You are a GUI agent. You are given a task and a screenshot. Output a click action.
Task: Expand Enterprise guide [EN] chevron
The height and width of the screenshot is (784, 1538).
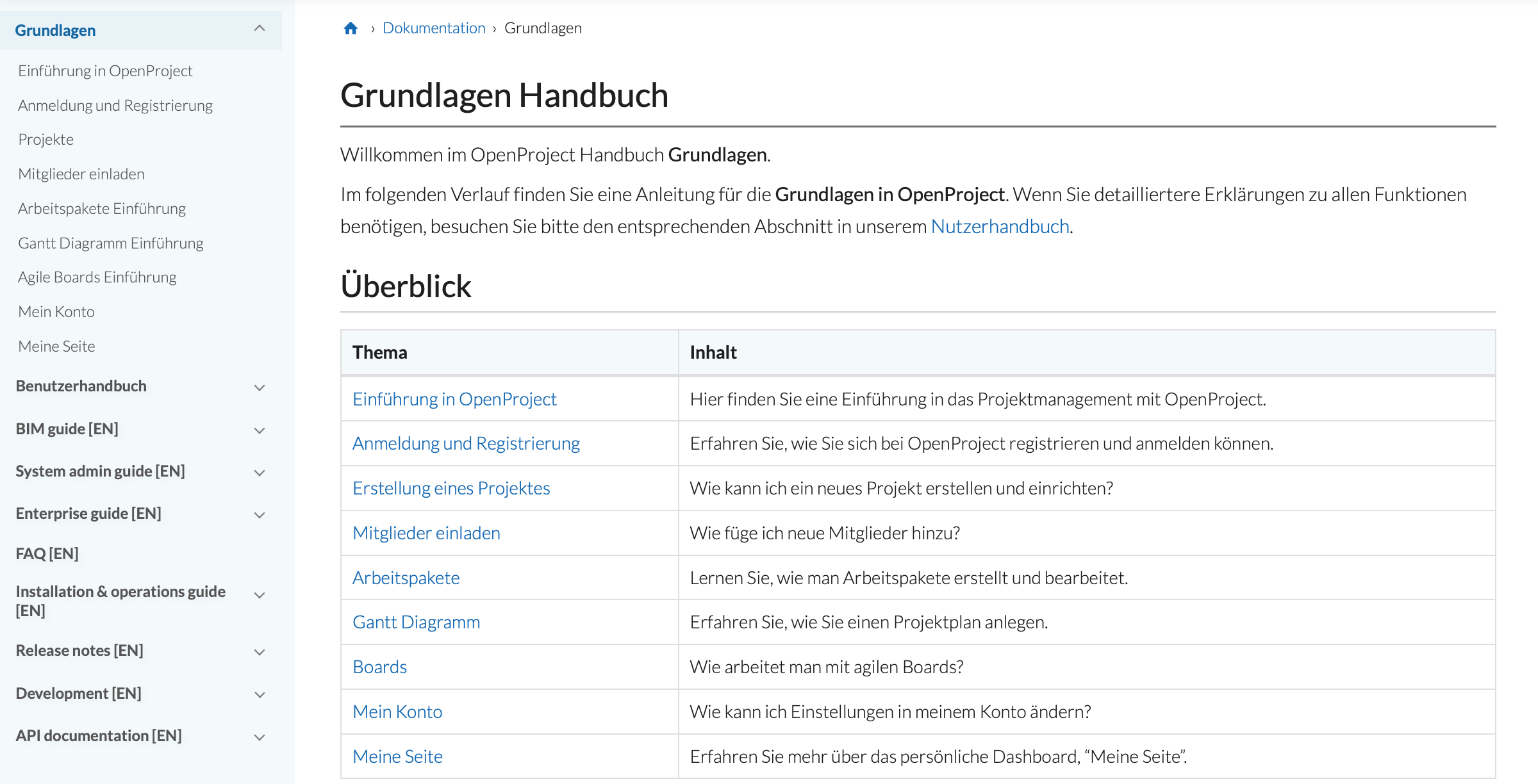pyautogui.click(x=260, y=515)
